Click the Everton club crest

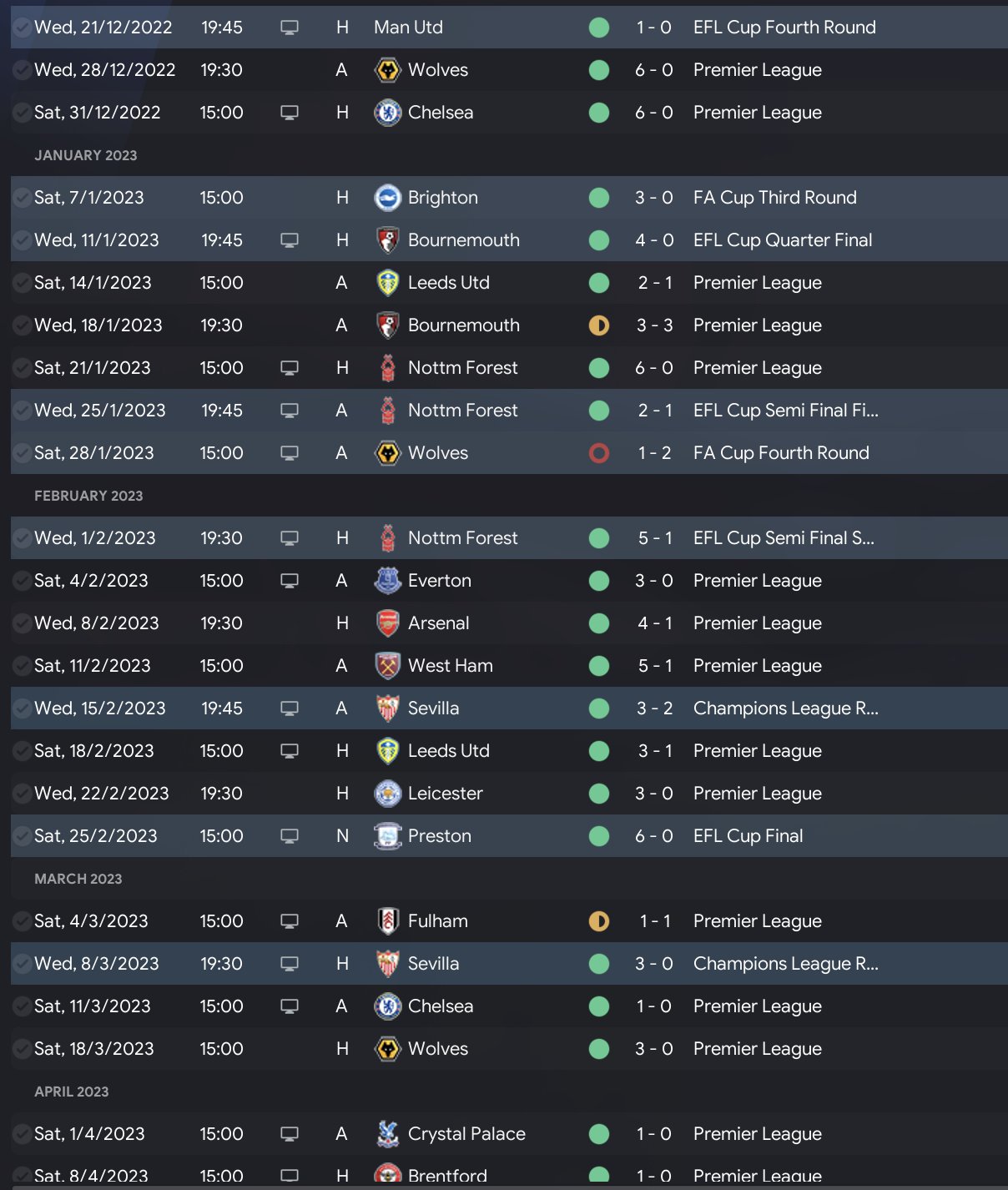[387, 581]
